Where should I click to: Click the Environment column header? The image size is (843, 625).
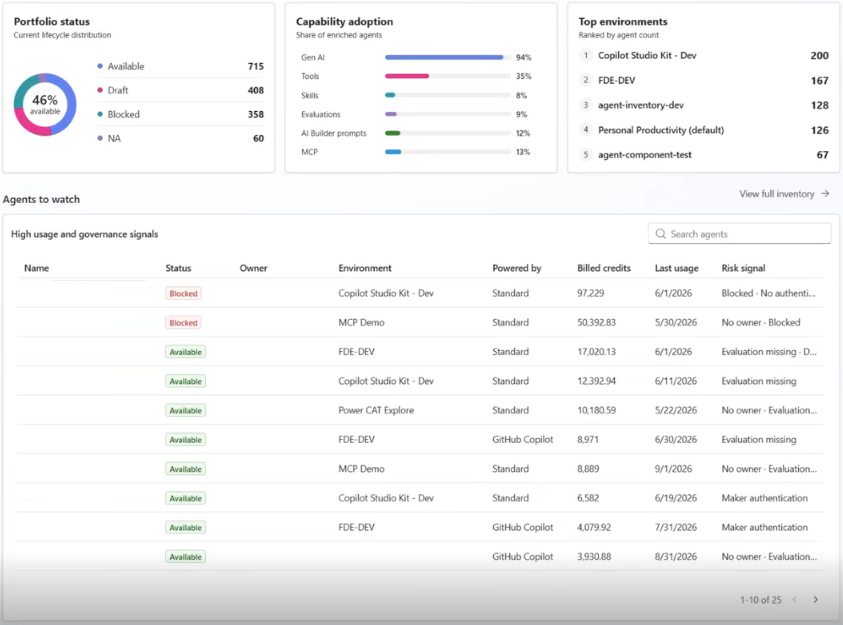[365, 268]
